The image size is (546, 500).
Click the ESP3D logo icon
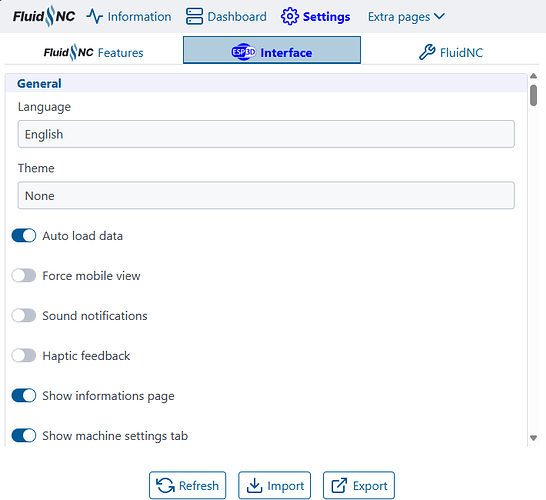[244, 52]
